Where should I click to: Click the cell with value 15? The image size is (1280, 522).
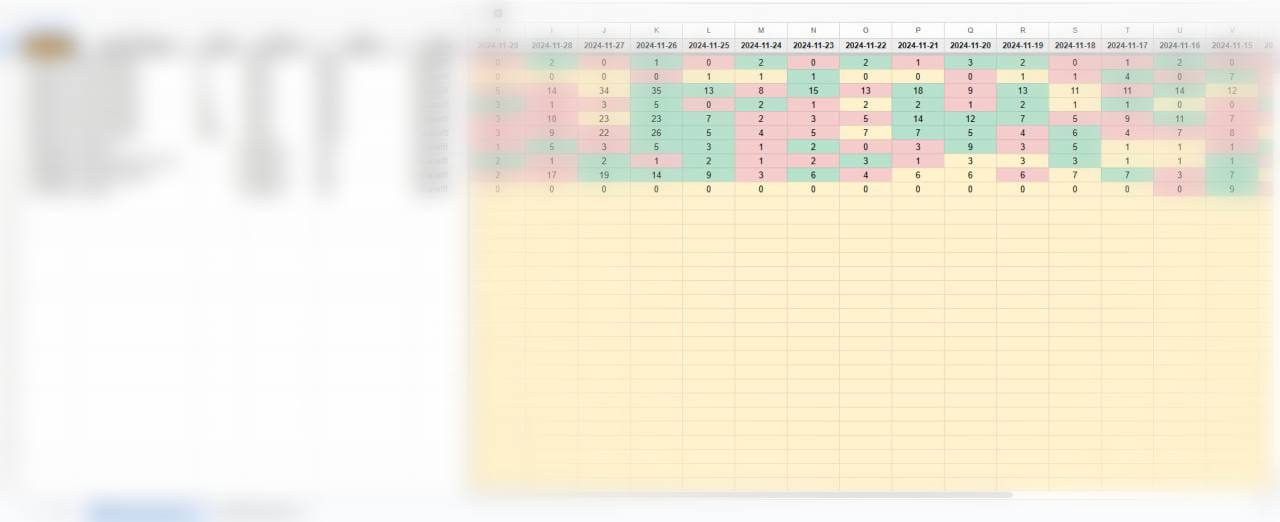[813, 90]
